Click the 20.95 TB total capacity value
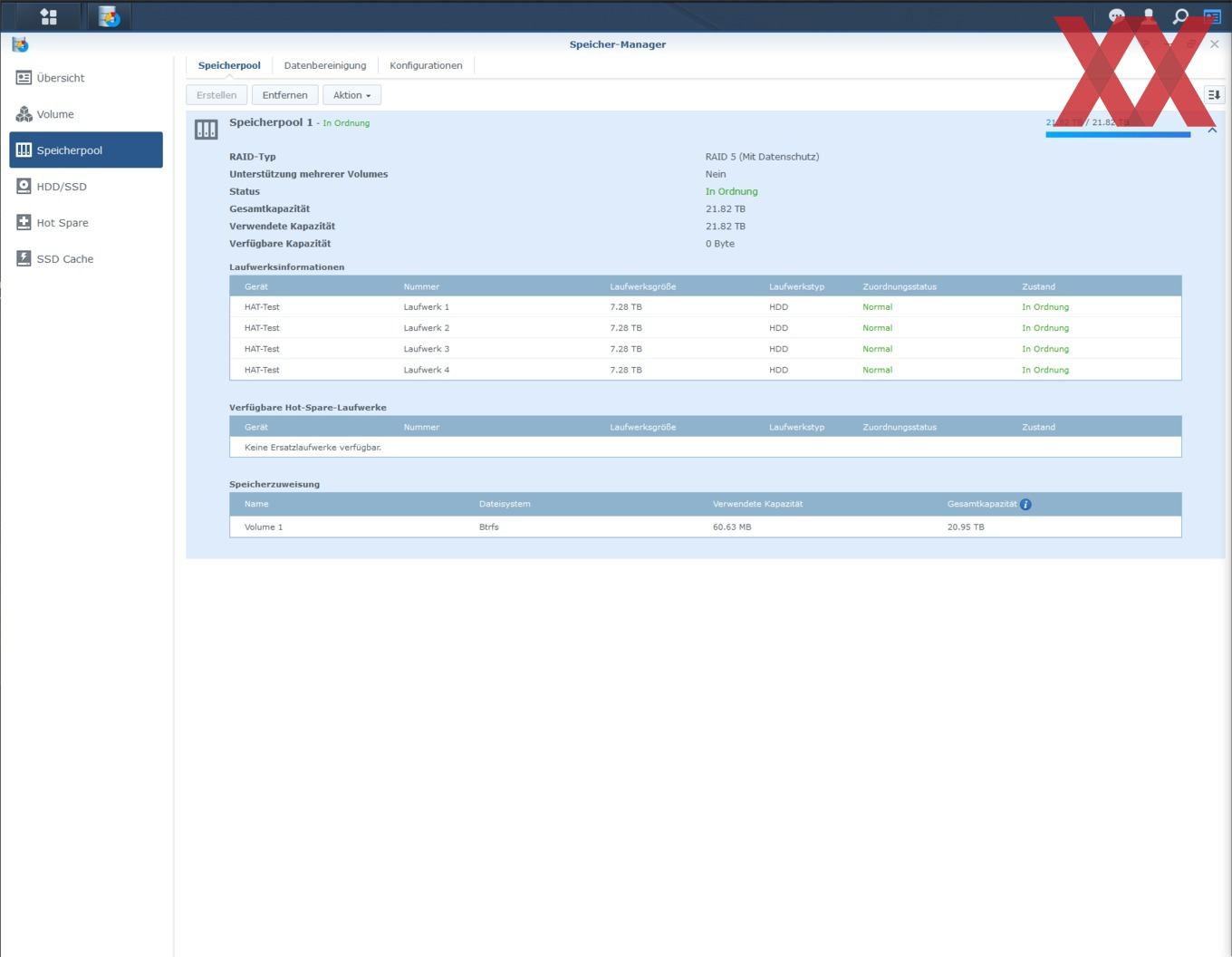 [x=966, y=527]
